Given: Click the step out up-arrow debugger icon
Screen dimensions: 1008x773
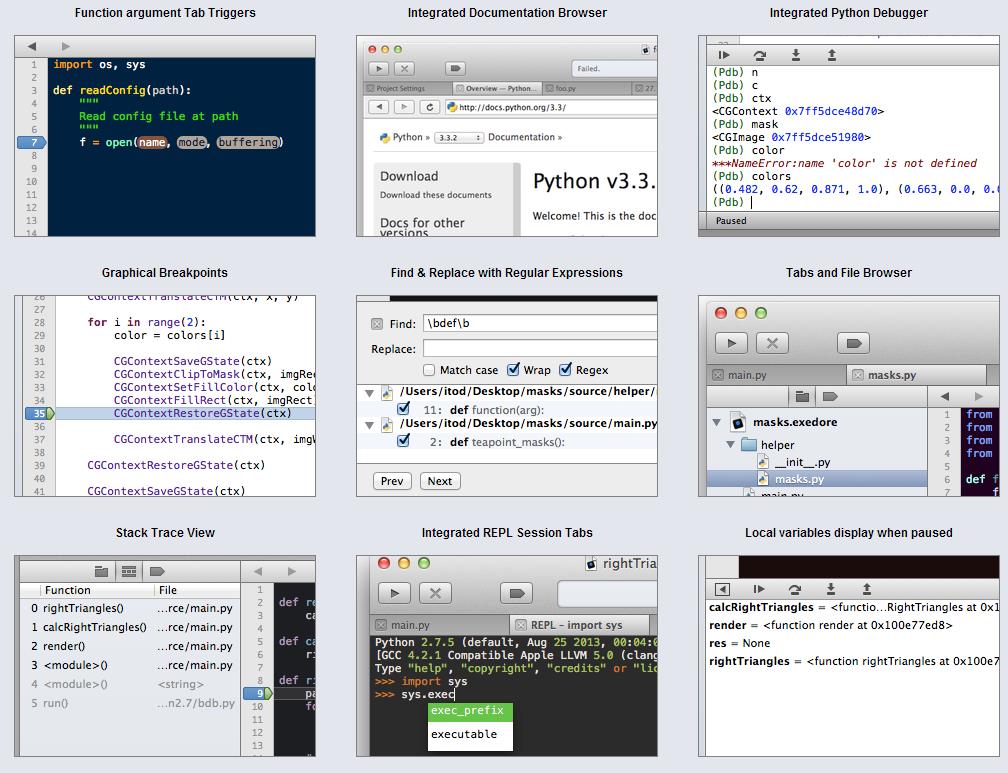Looking at the screenshot, I should [x=832, y=55].
